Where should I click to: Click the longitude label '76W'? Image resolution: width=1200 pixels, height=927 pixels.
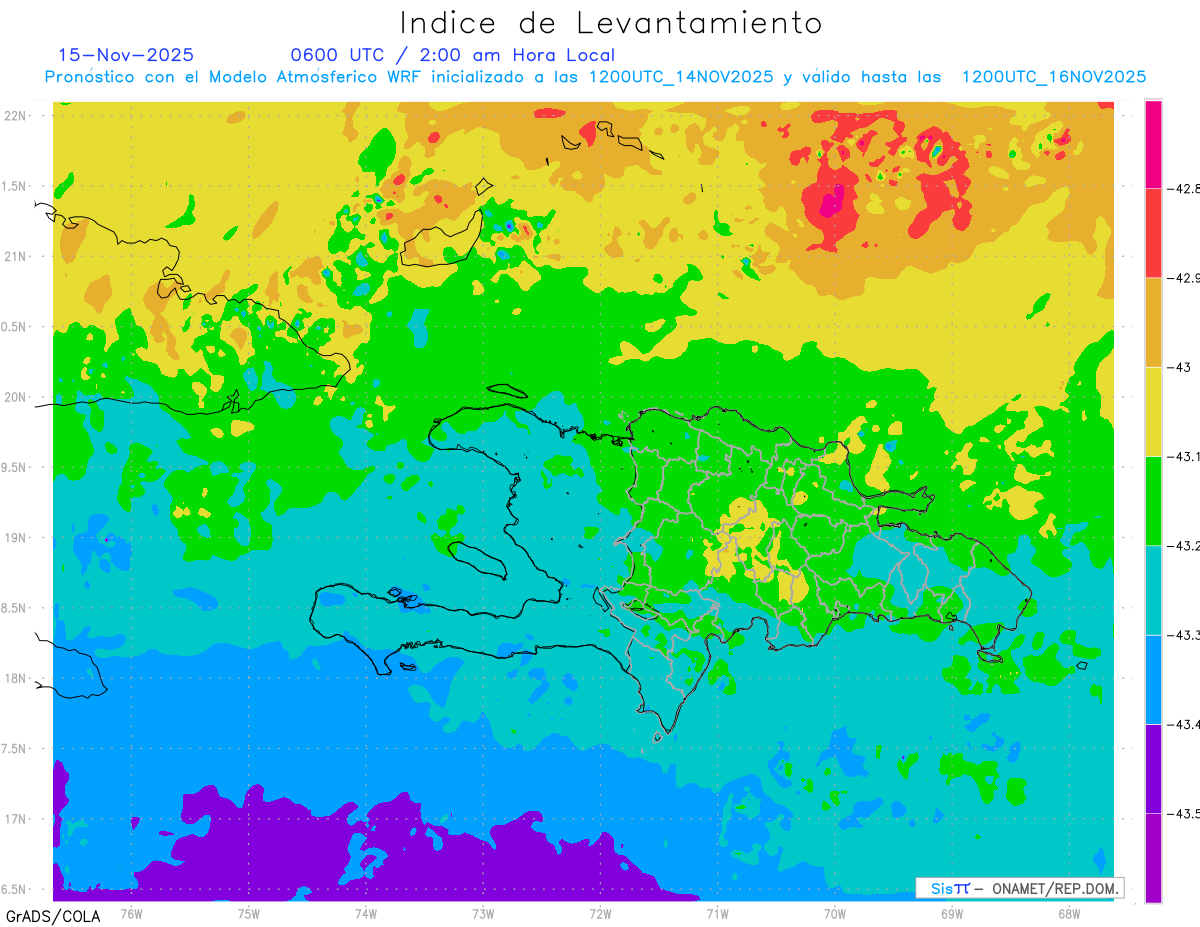coord(131,913)
